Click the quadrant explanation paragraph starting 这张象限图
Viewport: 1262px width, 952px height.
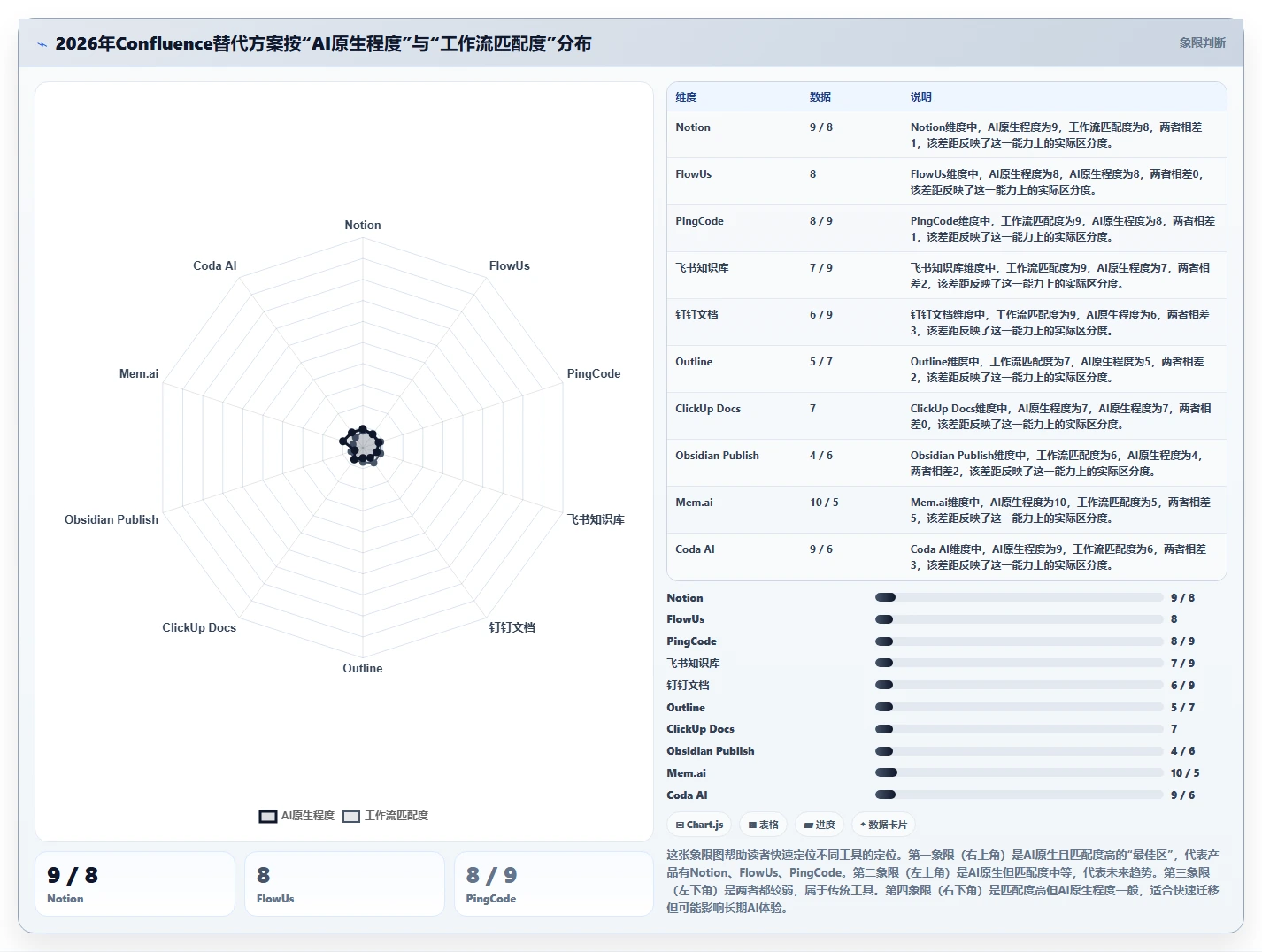point(943,881)
